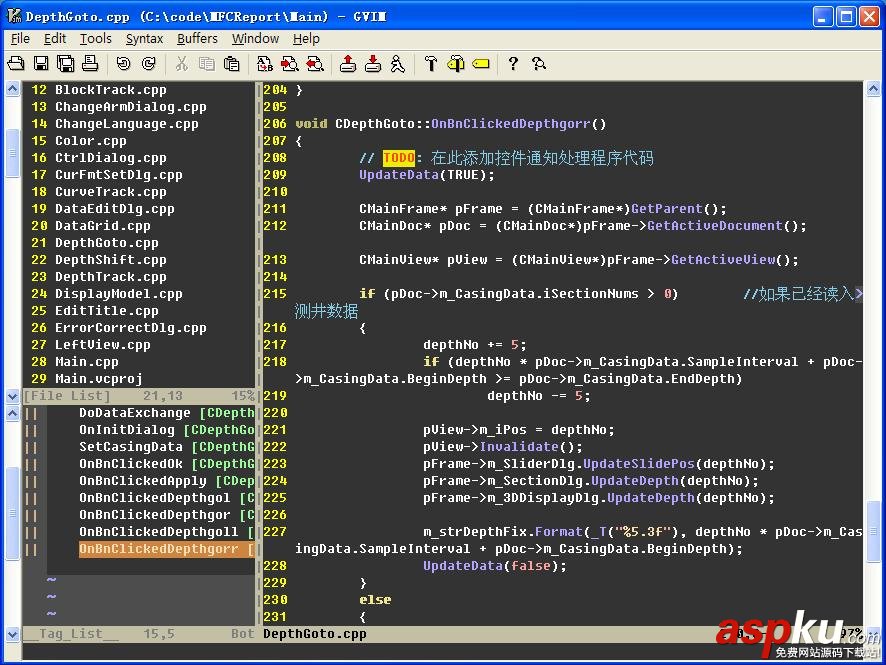Open the Help menu

(x=306, y=38)
